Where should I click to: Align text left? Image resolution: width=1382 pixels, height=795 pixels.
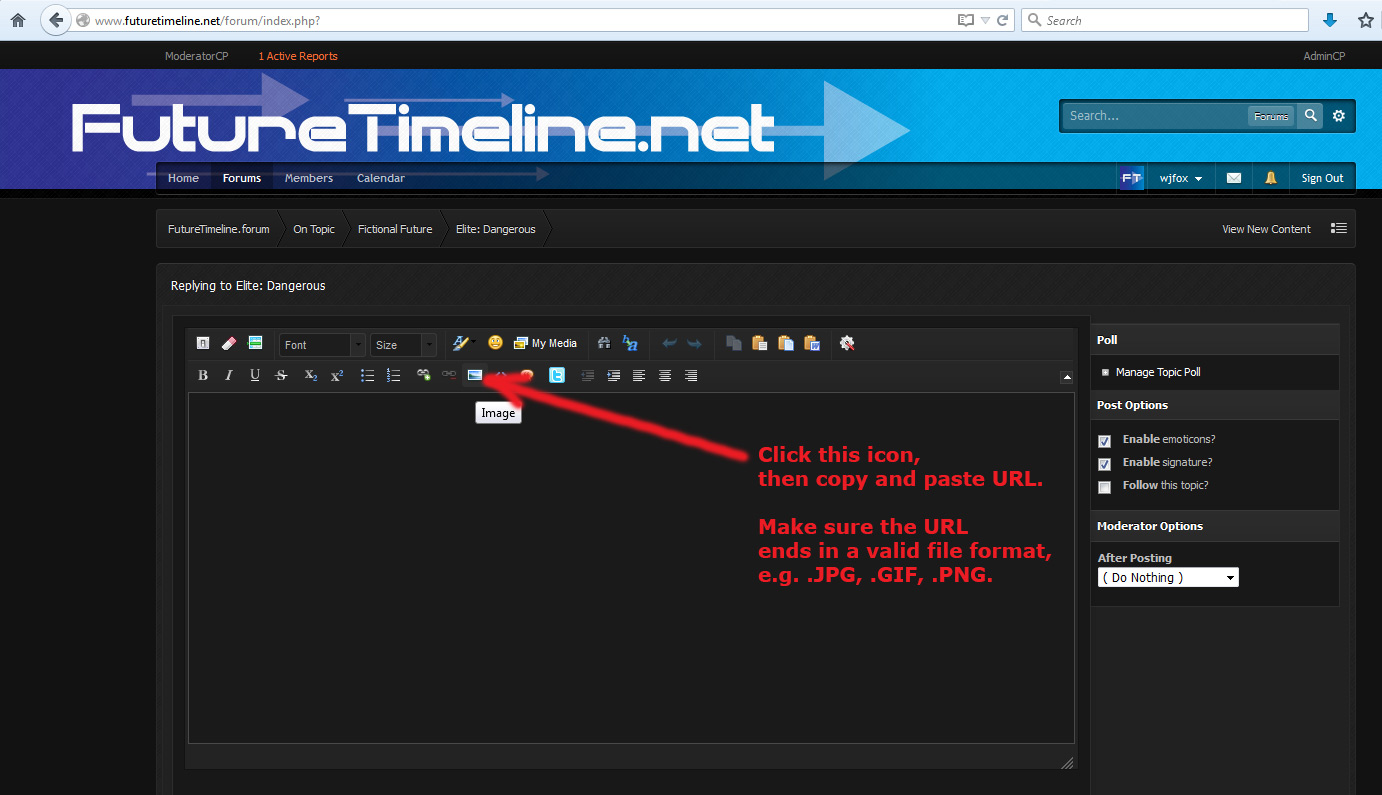[x=639, y=375]
